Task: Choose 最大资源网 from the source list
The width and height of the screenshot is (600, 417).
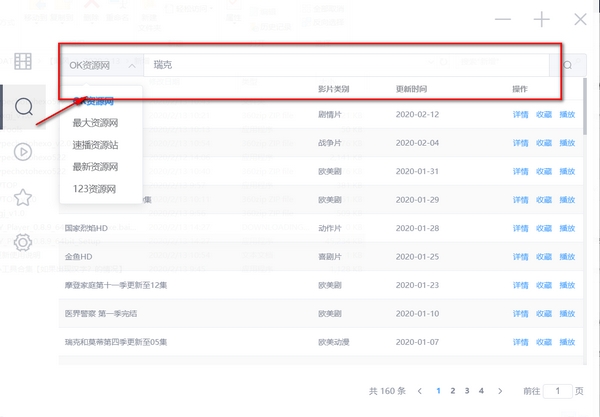Action: tap(95, 123)
